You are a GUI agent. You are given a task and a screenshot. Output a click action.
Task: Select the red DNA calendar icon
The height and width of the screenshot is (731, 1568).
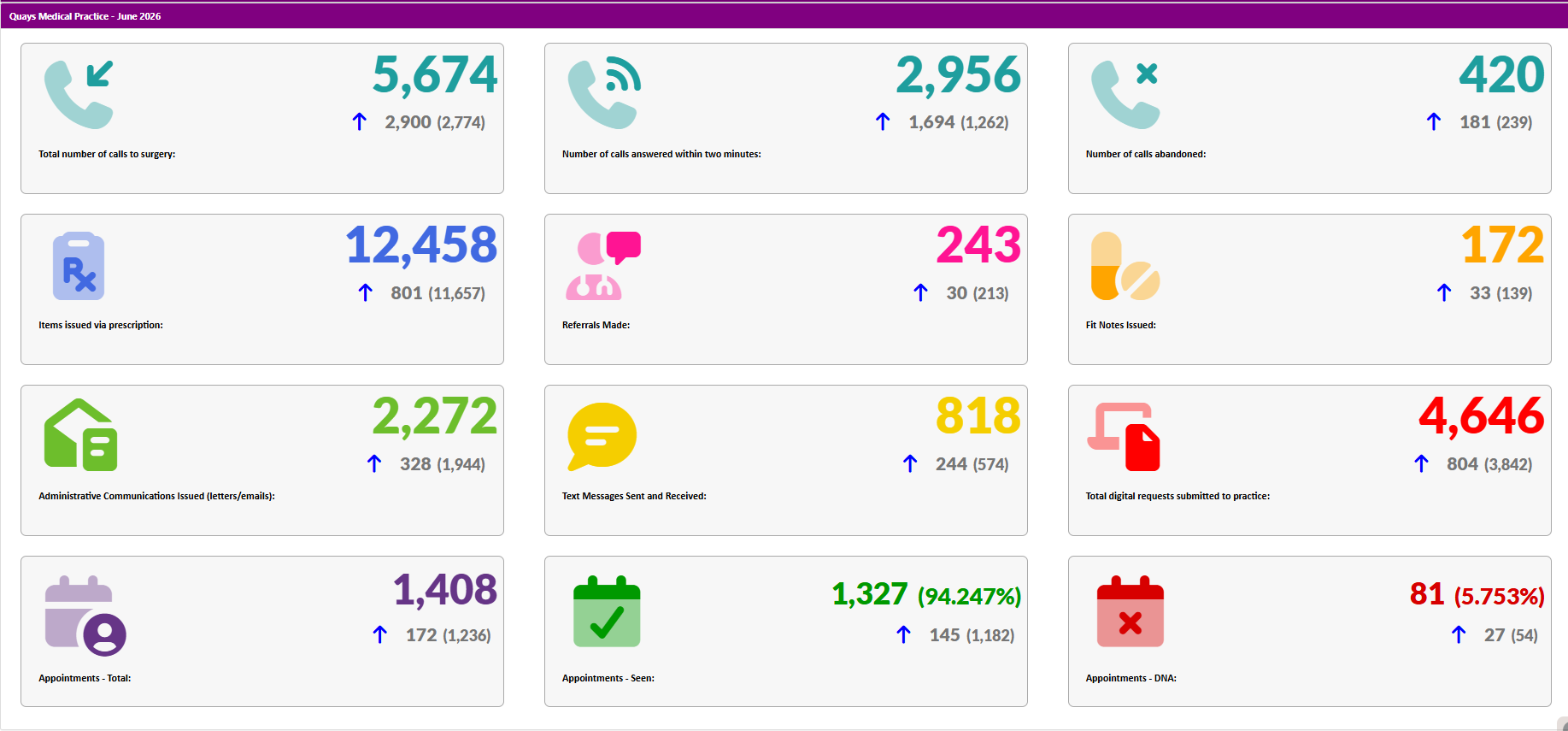click(1130, 611)
